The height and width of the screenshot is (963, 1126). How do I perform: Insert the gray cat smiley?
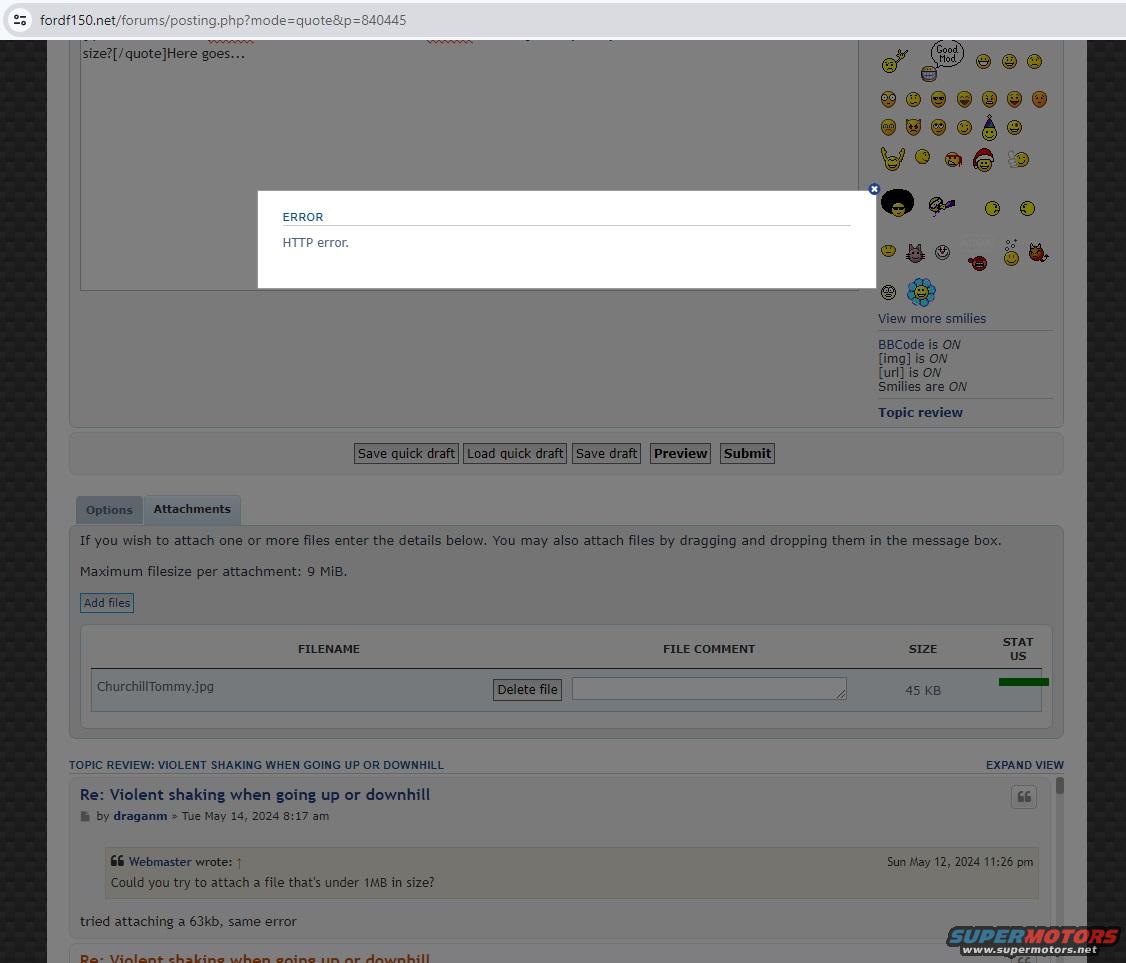click(x=916, y=253)
